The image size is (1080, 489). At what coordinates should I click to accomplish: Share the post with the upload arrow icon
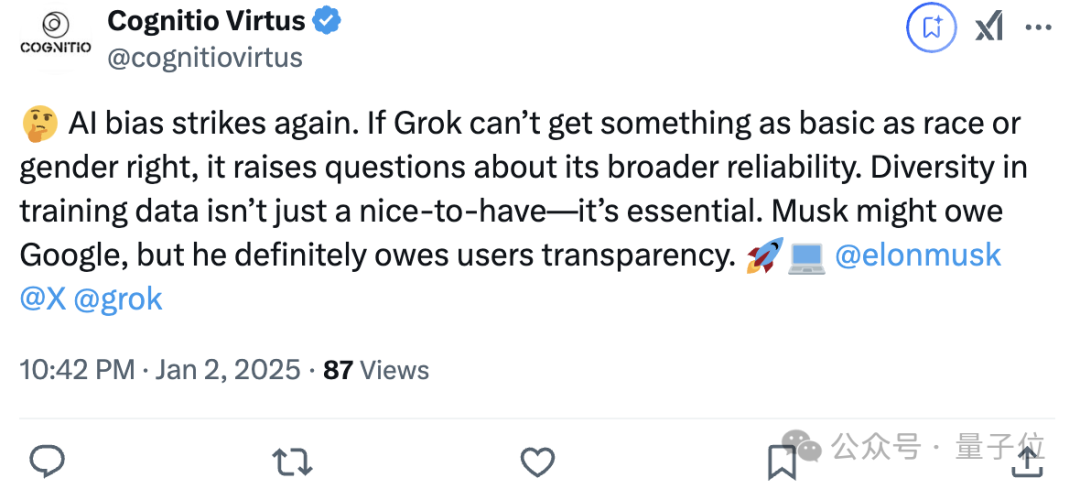[x=1027, y=460]
